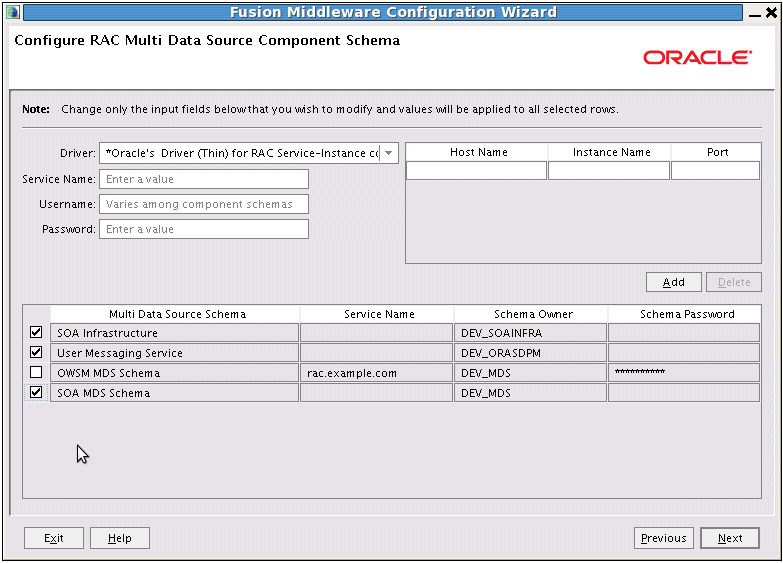Click into the Username input field

tap(204, 204)
